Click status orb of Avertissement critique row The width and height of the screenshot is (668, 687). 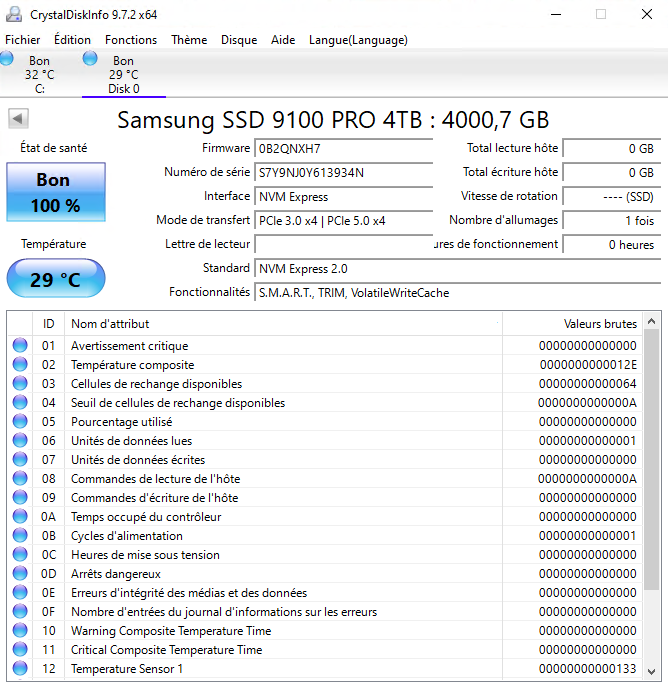coord(20,345)
